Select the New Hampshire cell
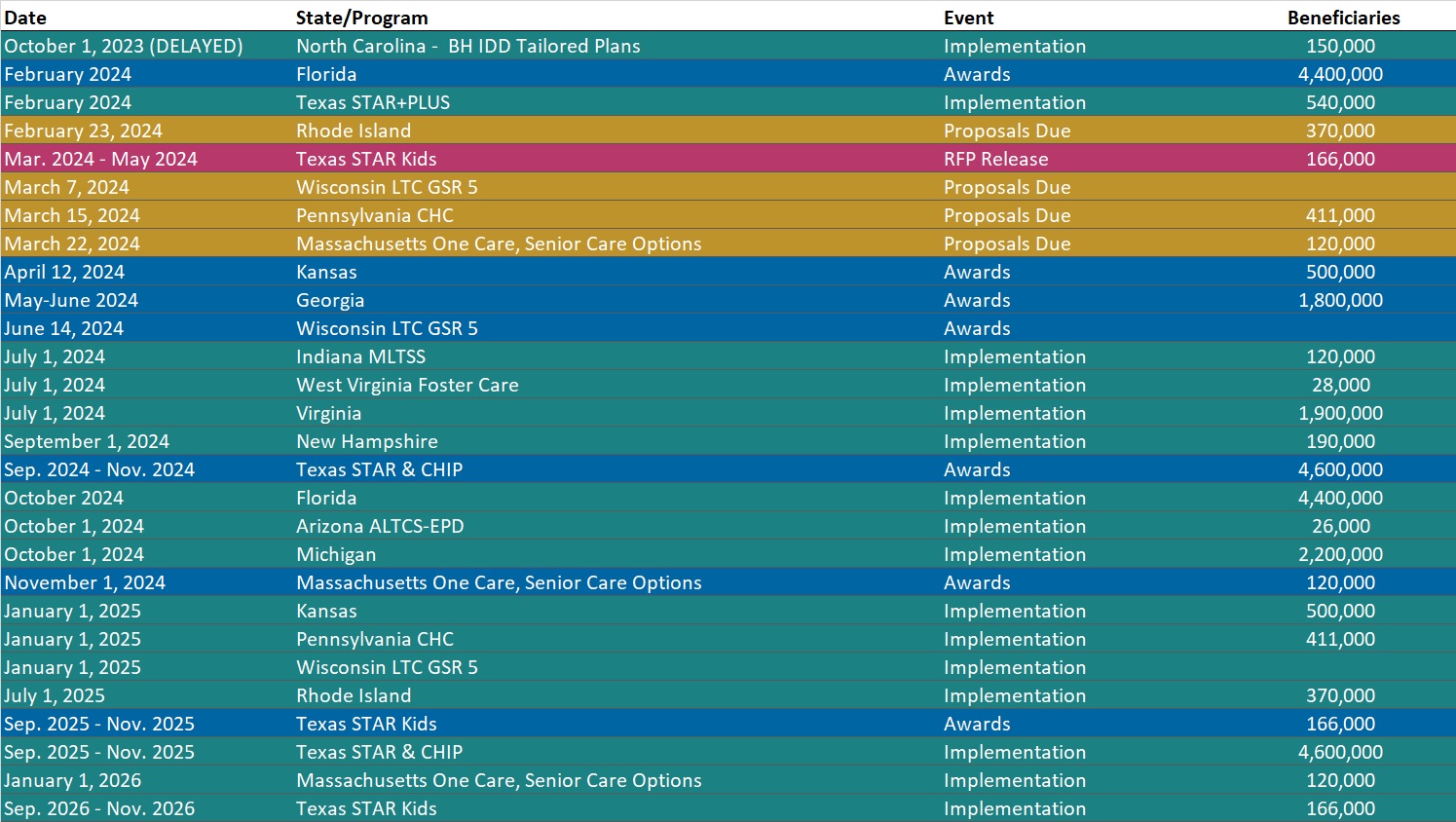Viewport: 1456px width, 822px height. click(366, 441)
